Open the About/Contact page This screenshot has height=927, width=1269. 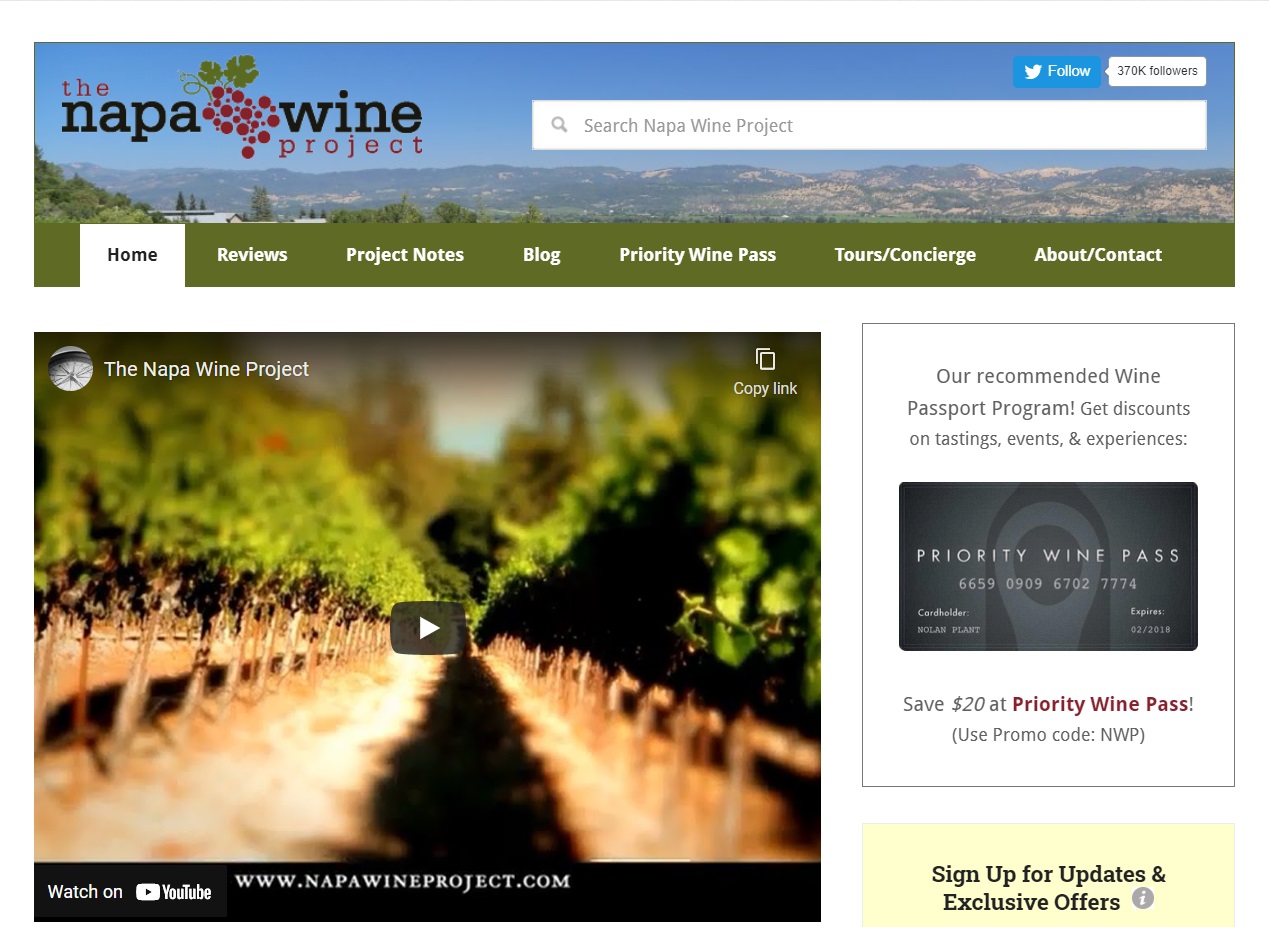click(1098, 255)
